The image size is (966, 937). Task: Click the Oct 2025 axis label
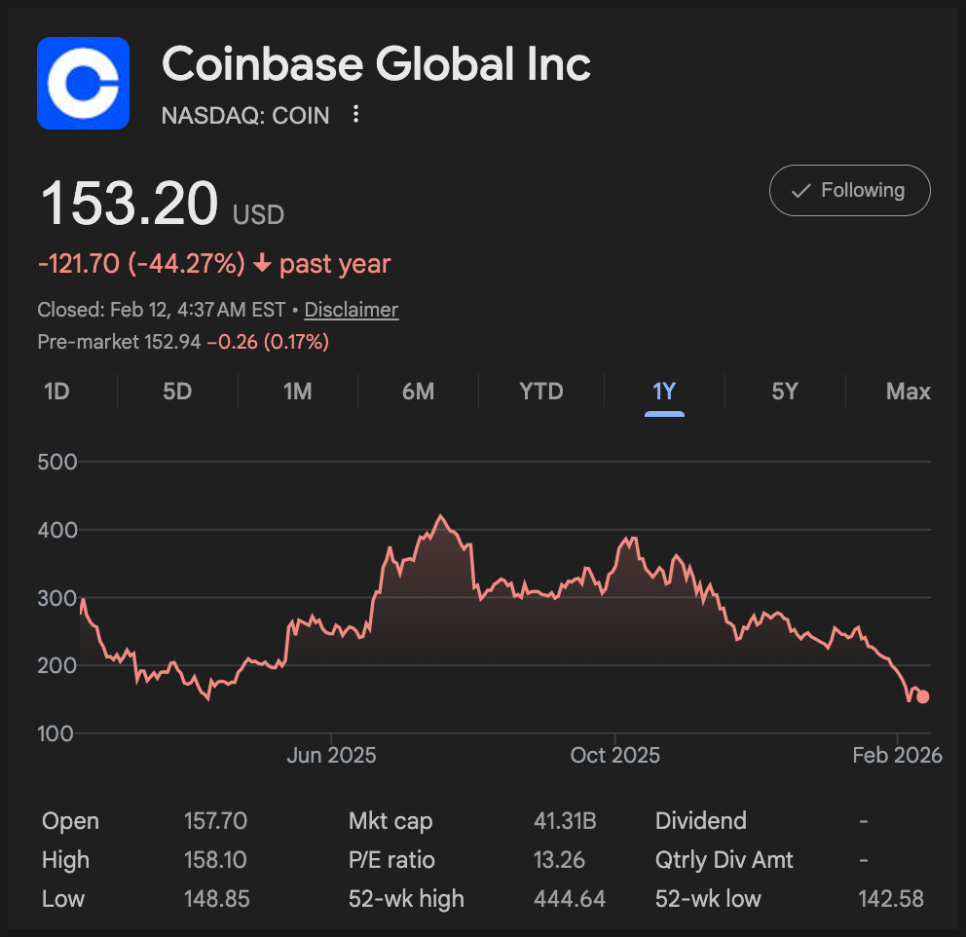coord(615,755)
